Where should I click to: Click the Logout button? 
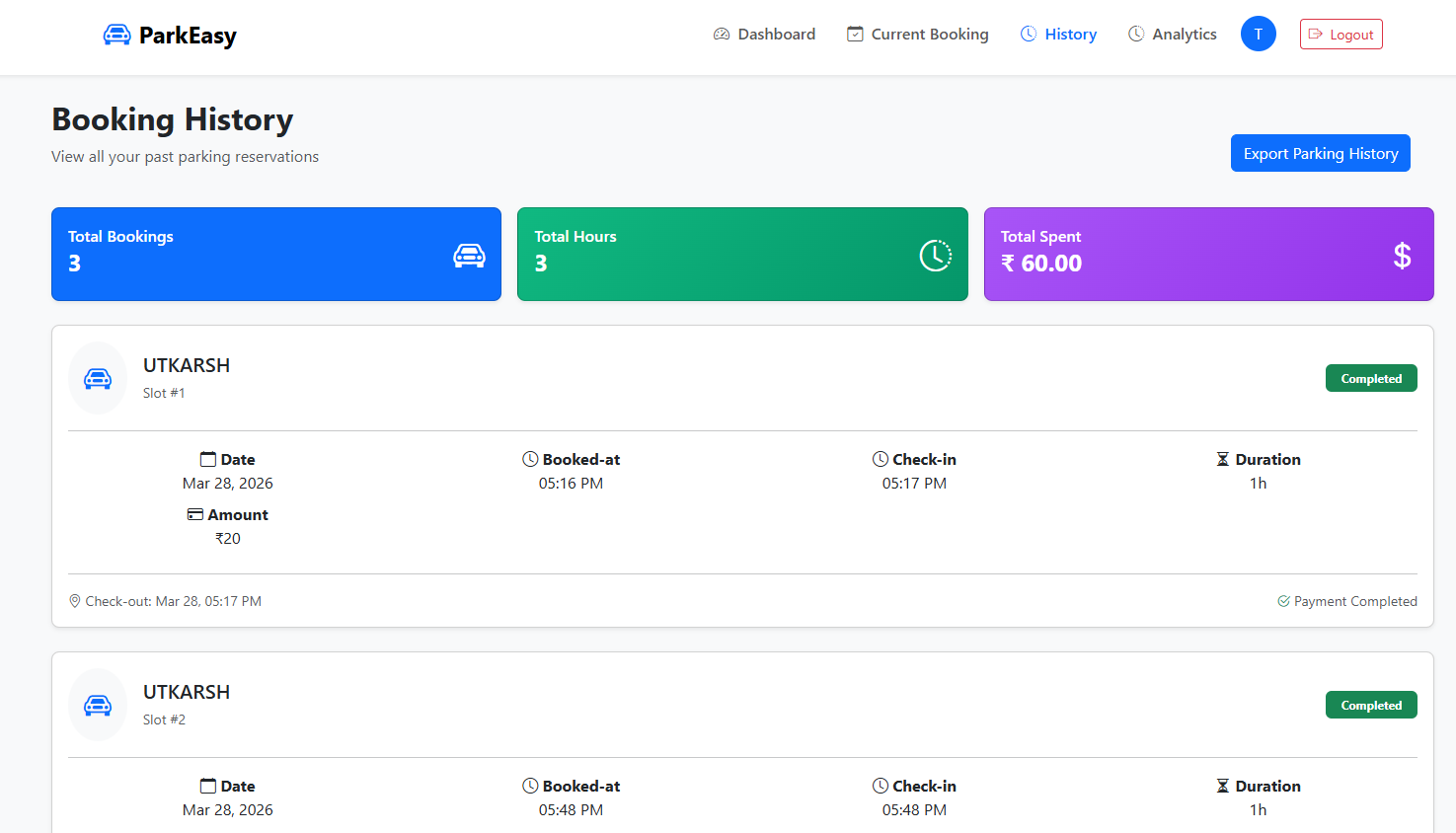1341,35
